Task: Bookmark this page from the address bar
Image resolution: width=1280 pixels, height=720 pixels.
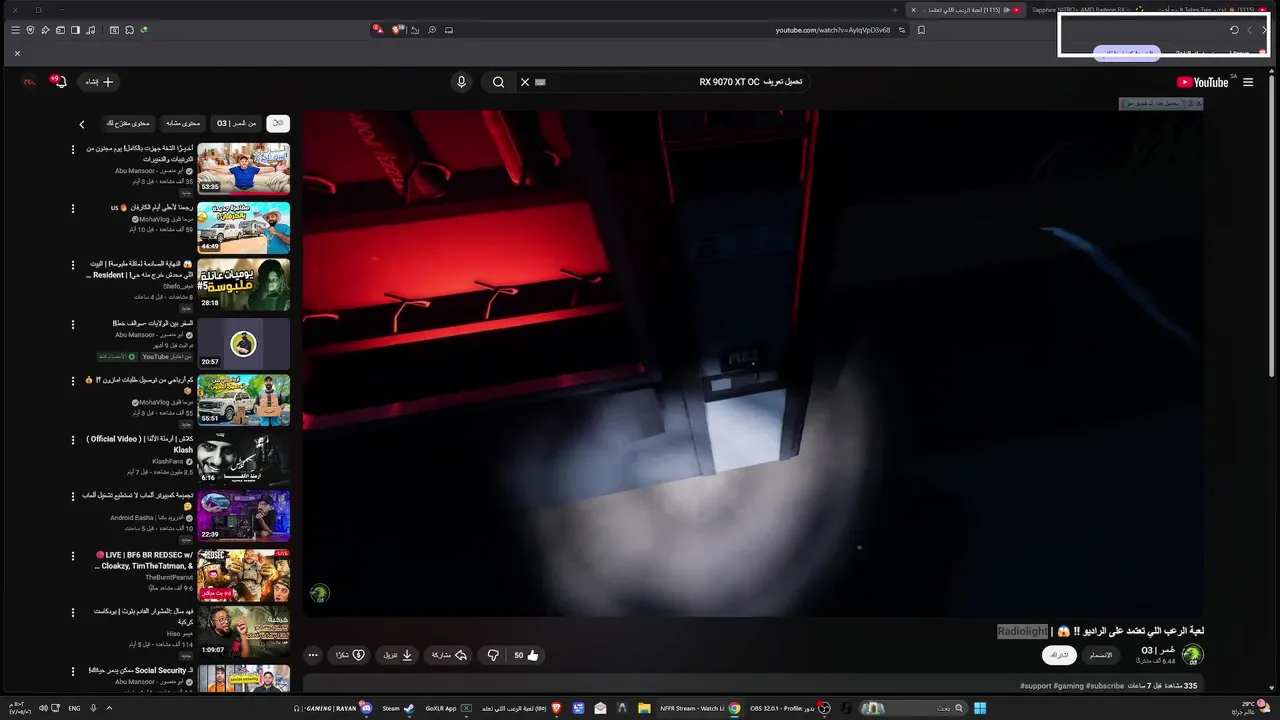Action: 921,30
